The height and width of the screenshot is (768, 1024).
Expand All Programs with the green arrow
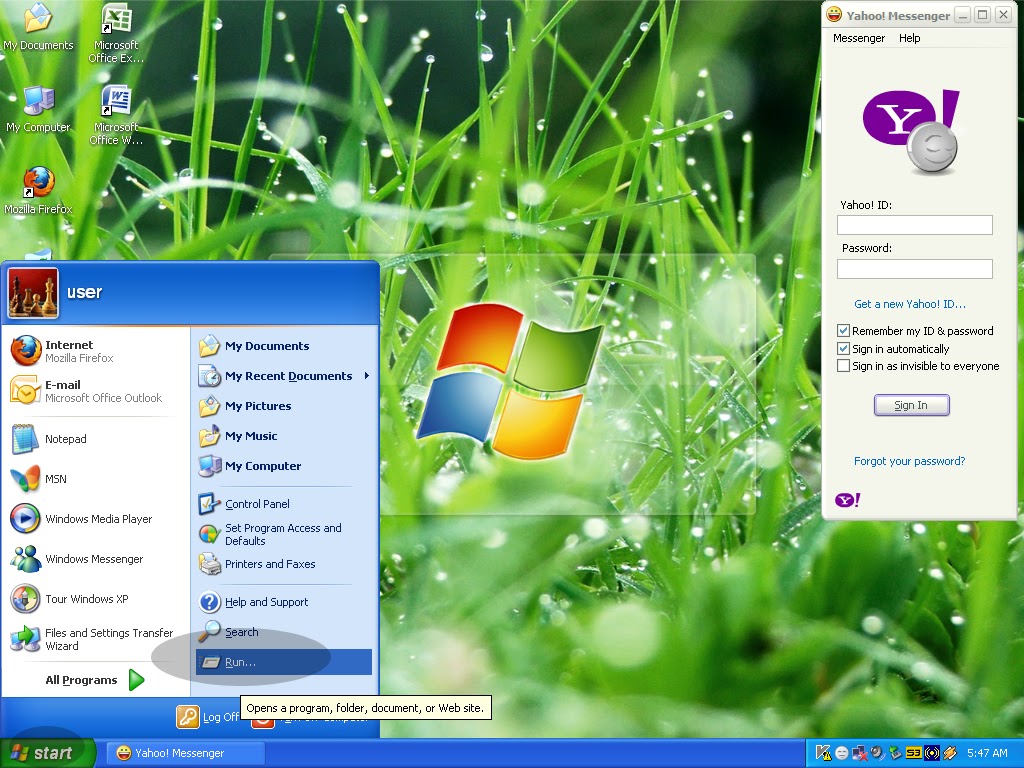coord(136,680)
